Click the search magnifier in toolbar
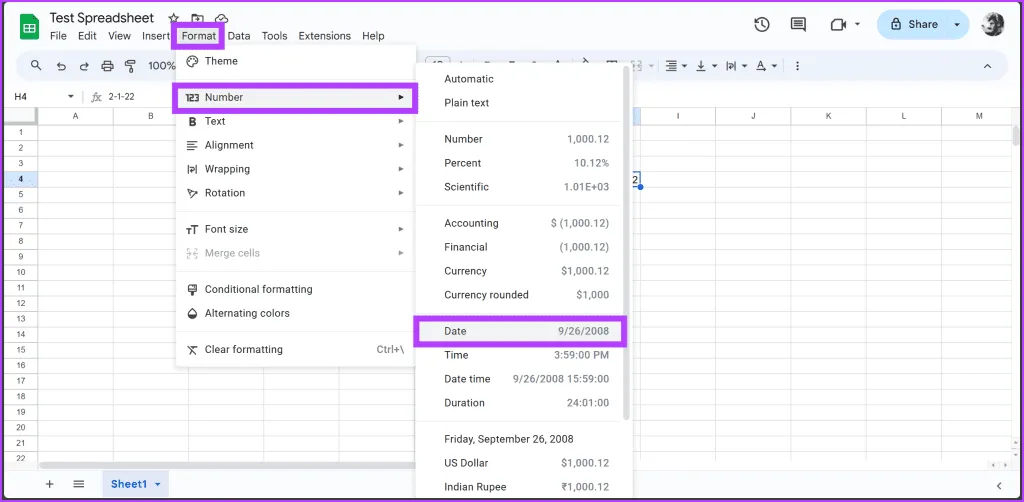1024x502 pixels. (37, 66)
